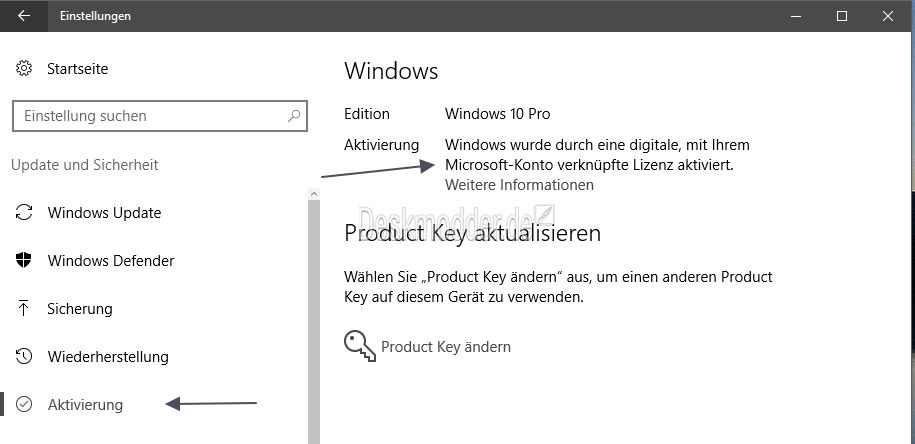Click the magnifier icon in the search box

coord(294,116)
